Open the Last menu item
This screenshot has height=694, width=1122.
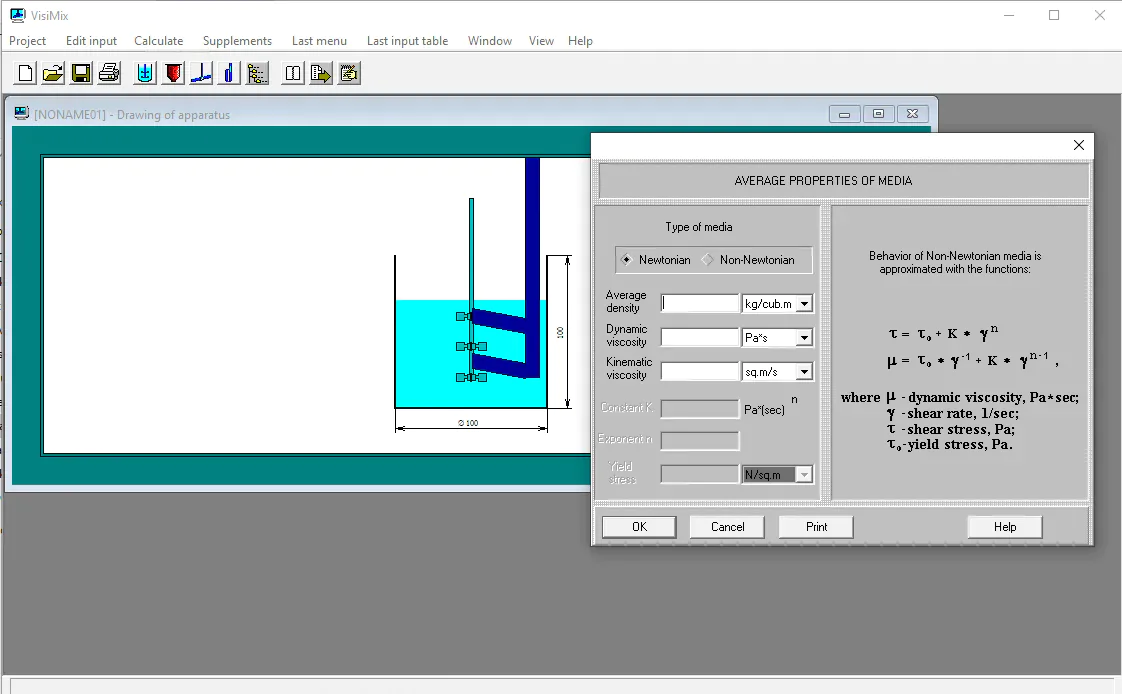point(319,41)
